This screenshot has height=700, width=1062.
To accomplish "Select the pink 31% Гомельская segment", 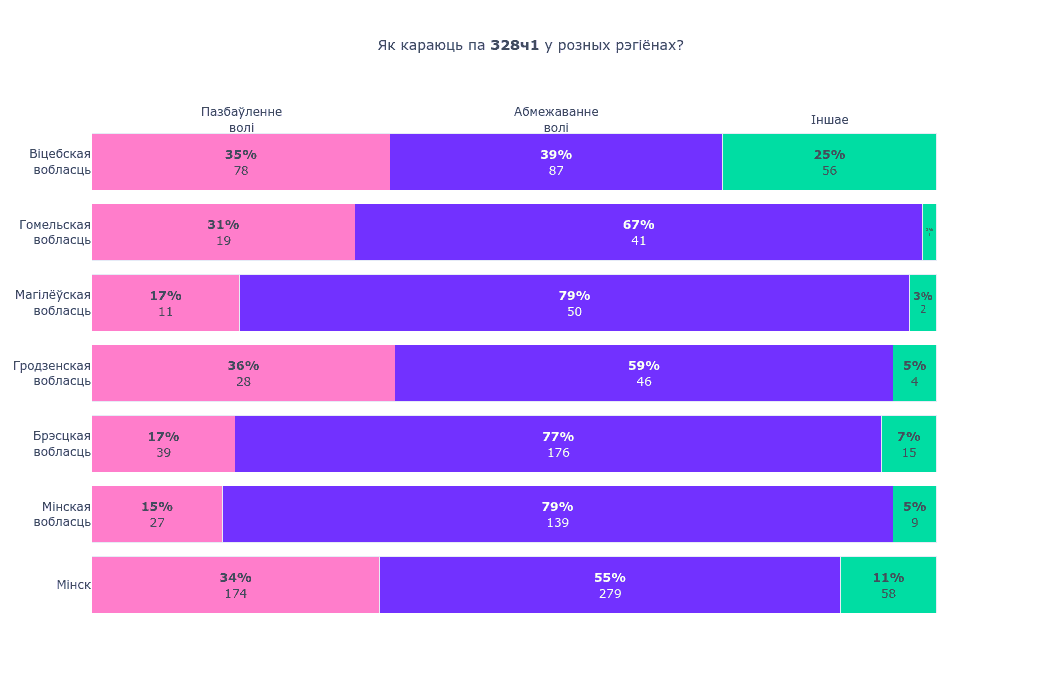I will (x=223, y=232).
